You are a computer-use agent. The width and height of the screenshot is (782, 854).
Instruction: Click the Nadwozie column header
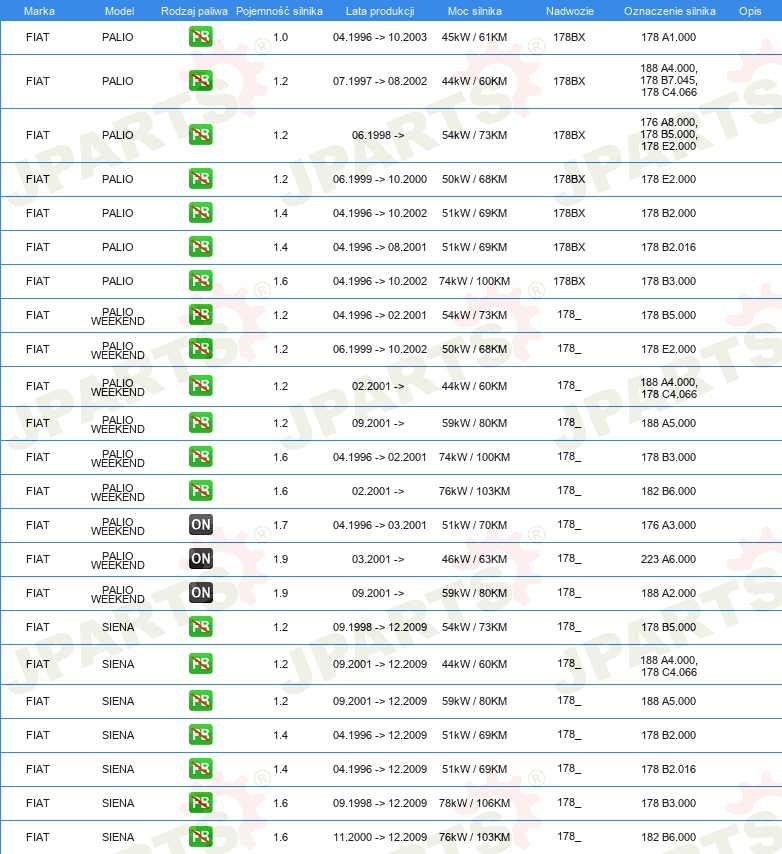[x=570, y=11]
